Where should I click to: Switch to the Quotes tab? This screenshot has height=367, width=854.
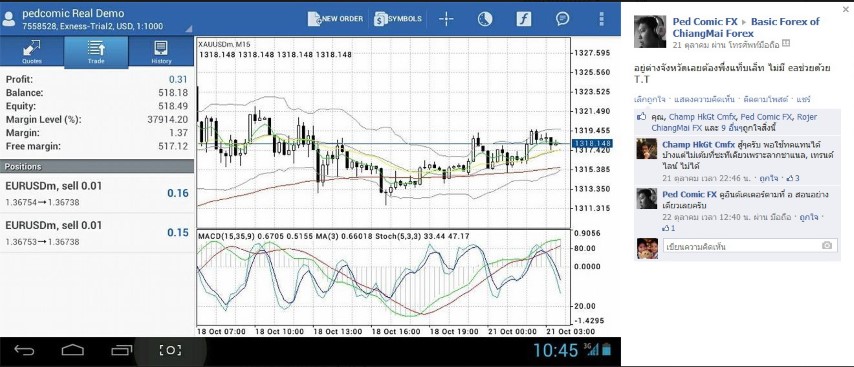coord(32,52)
